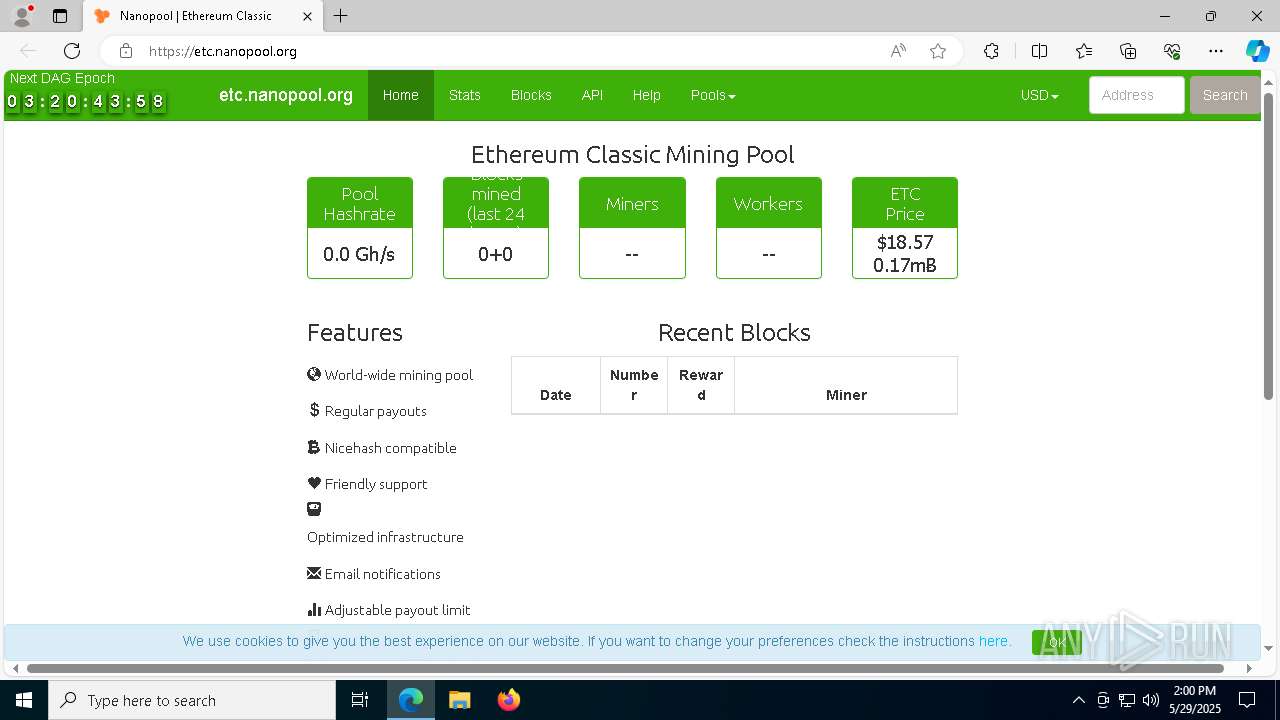Select the Home nav item

(x=401, y=95)
